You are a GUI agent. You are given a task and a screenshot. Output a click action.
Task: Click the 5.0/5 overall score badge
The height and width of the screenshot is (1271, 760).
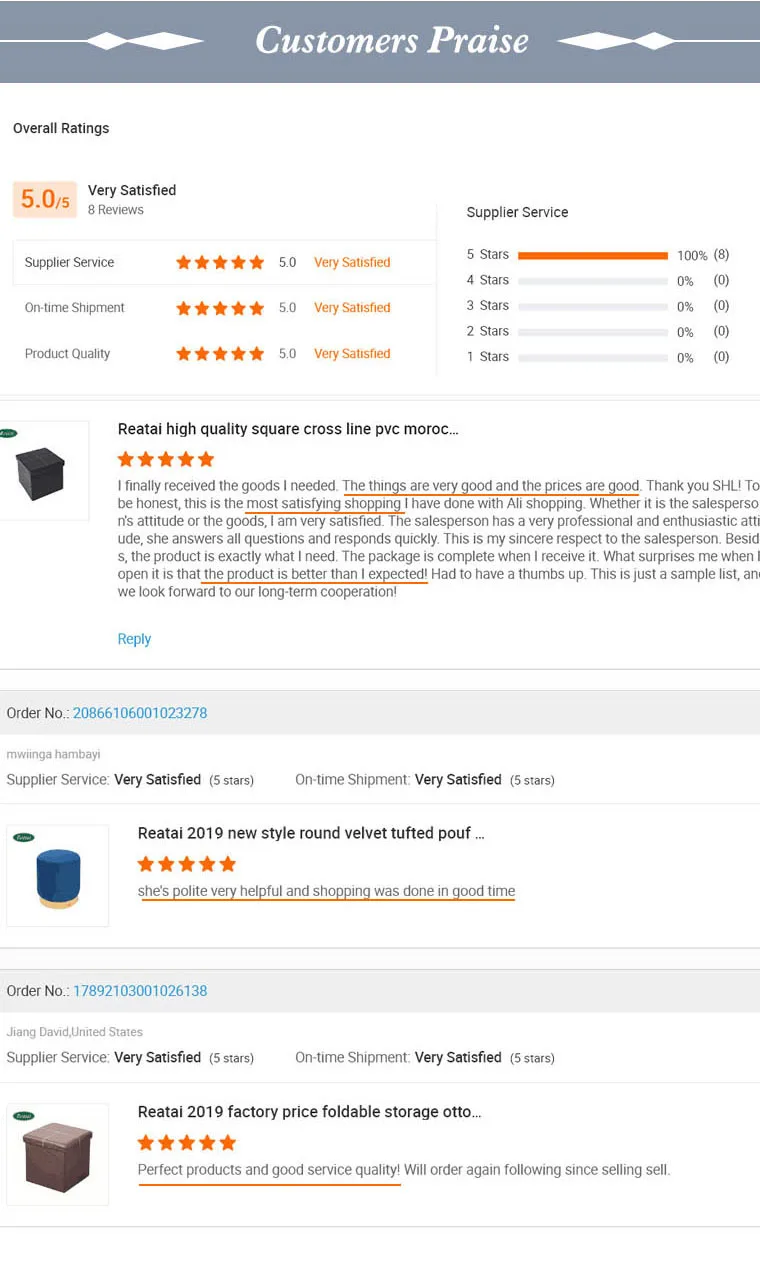[x=45, y=200]
